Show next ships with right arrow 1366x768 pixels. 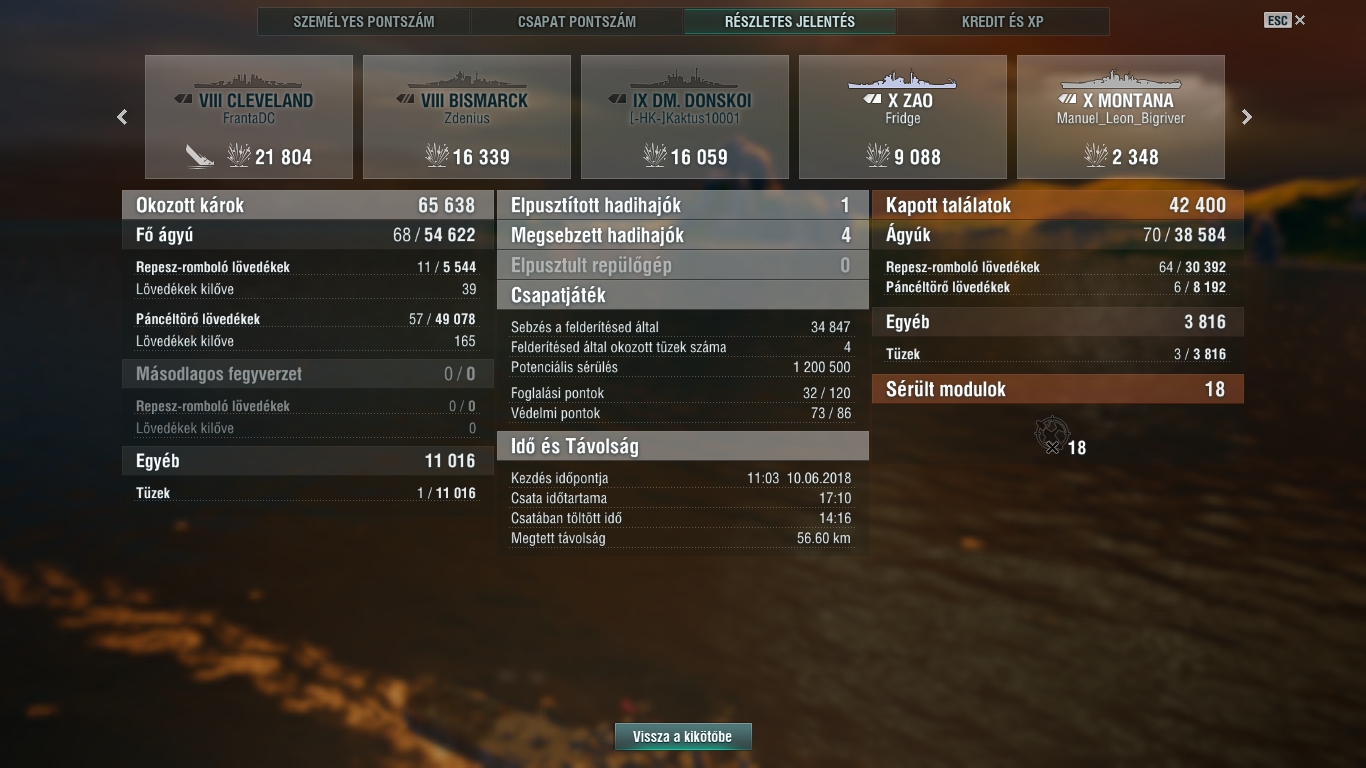pos(1246,117)
